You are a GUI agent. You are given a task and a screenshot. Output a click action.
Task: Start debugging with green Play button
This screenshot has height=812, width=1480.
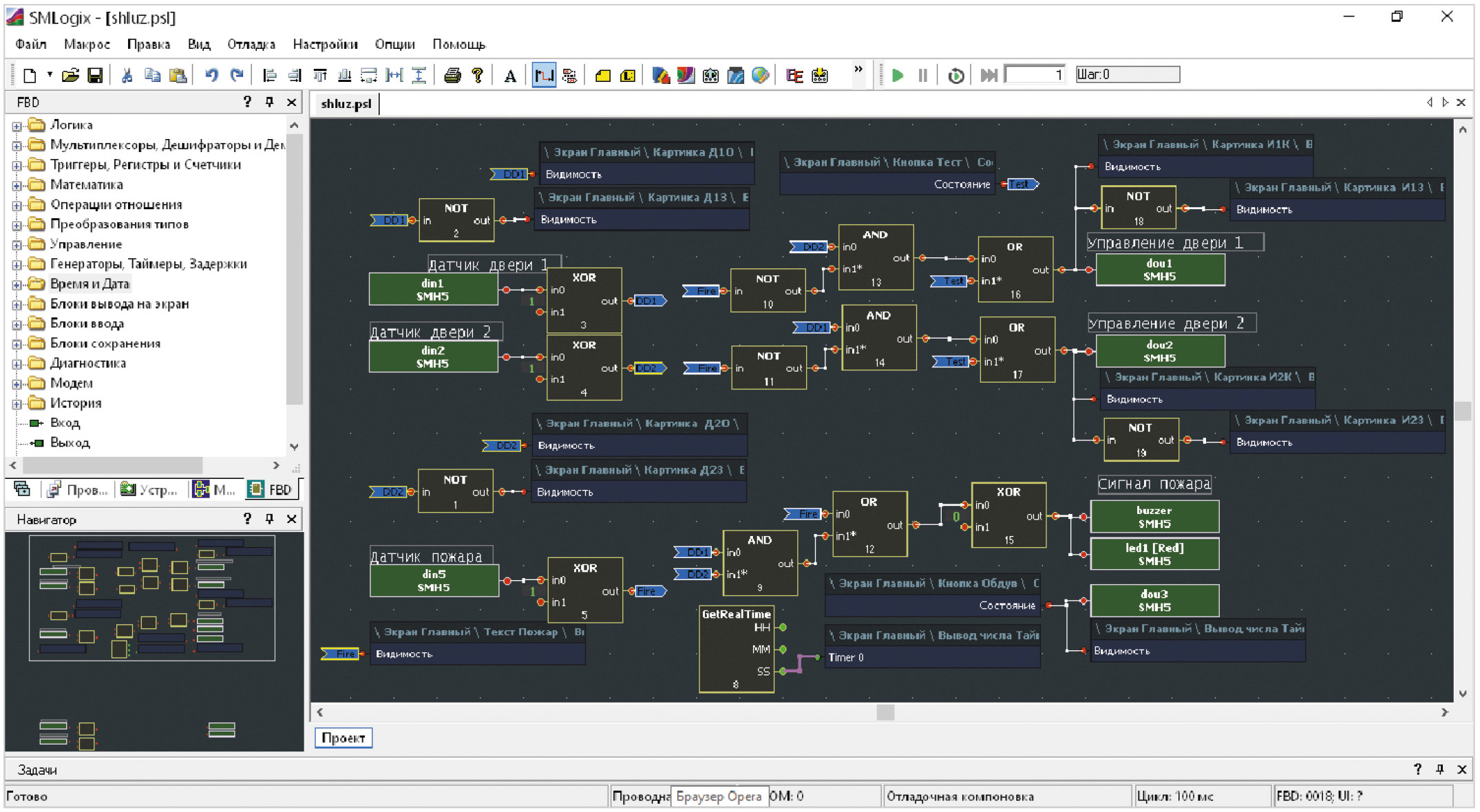pos(897,75)
